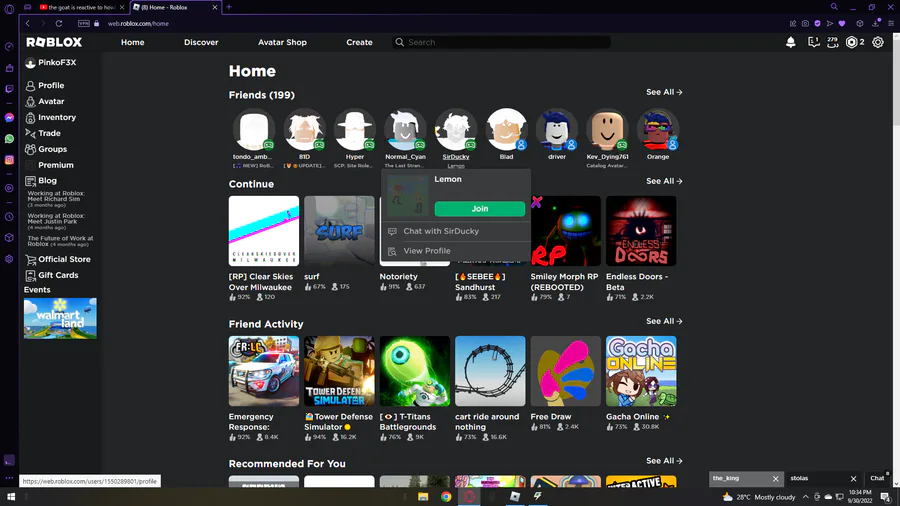The width and height of the screenshot is (900, 506).
Task: Open cart ride around nothing thumbnail
Action: click(x=490, y=371)
